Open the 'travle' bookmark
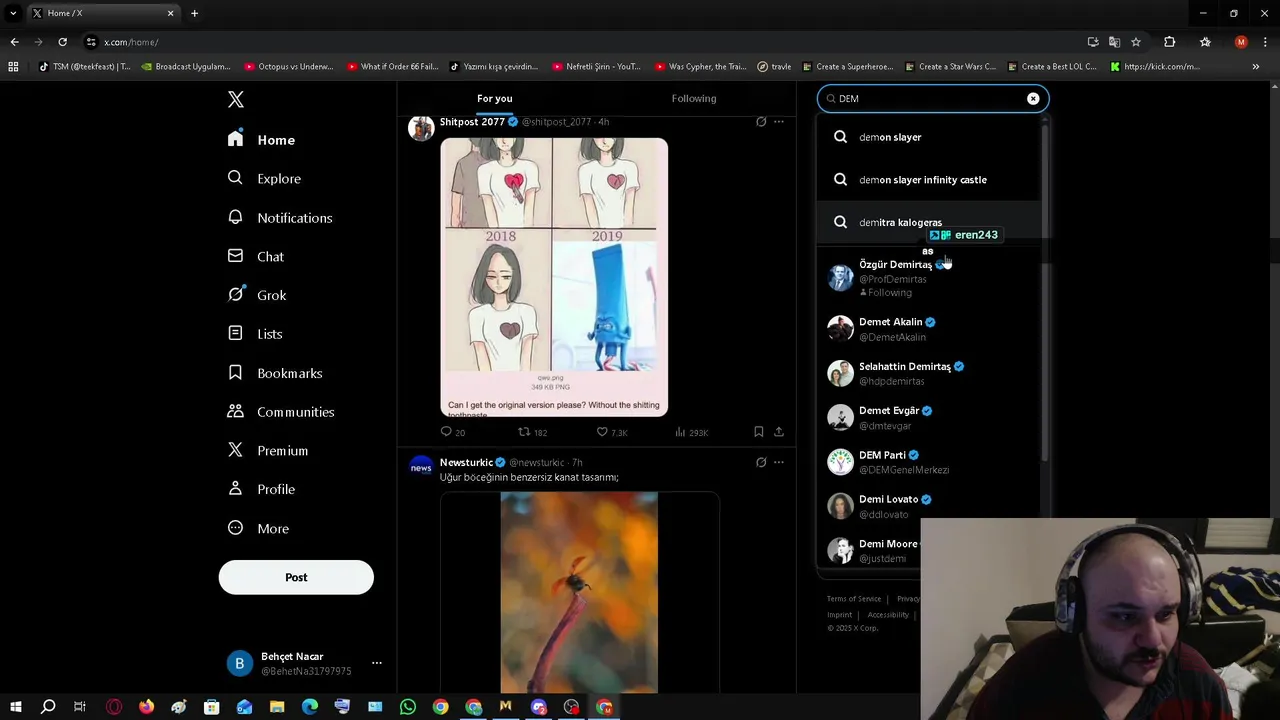Image resolution: width=1280 pixels, height=720 pixels. pos(774,67)
